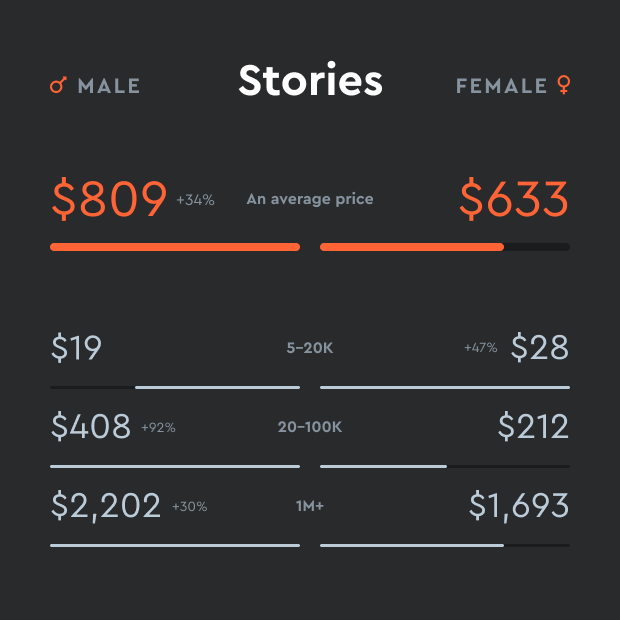Image resolution: width=620 pixels, height=620 pixels.
Task: Click the male $2,202 price value
Action: [106, 506]
